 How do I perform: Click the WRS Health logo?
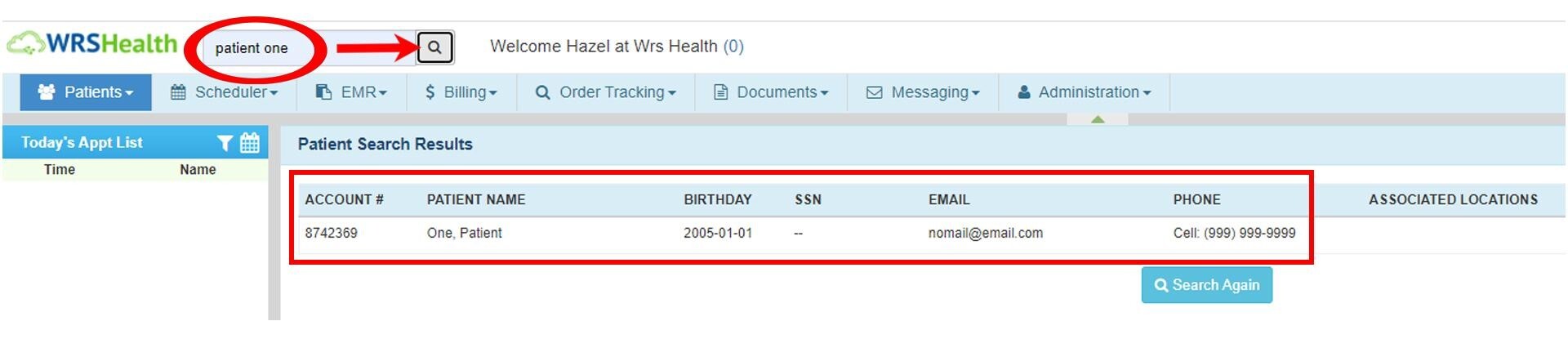point(92,43)
